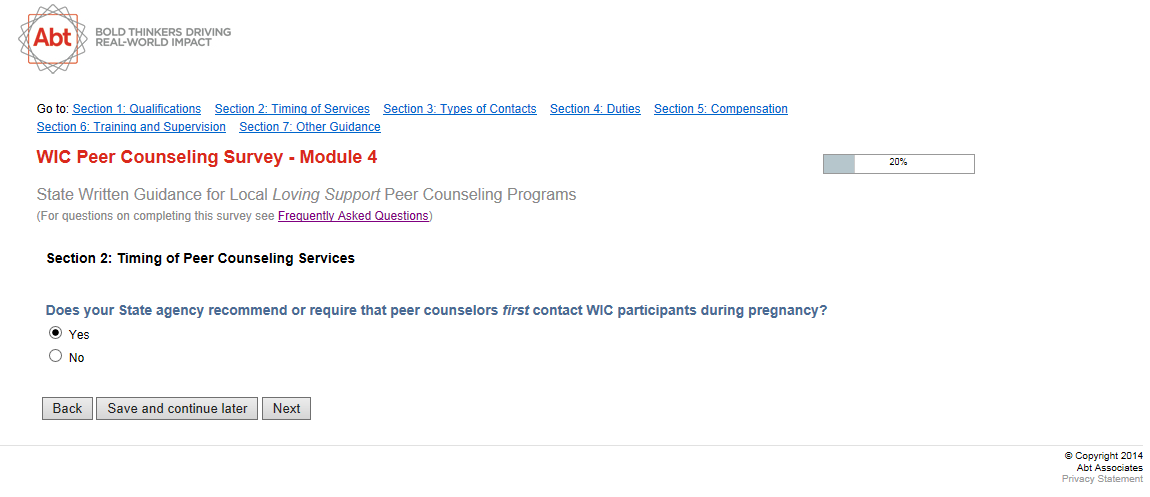Click the WIC Peer Counseling Survey title

[207, 157]
